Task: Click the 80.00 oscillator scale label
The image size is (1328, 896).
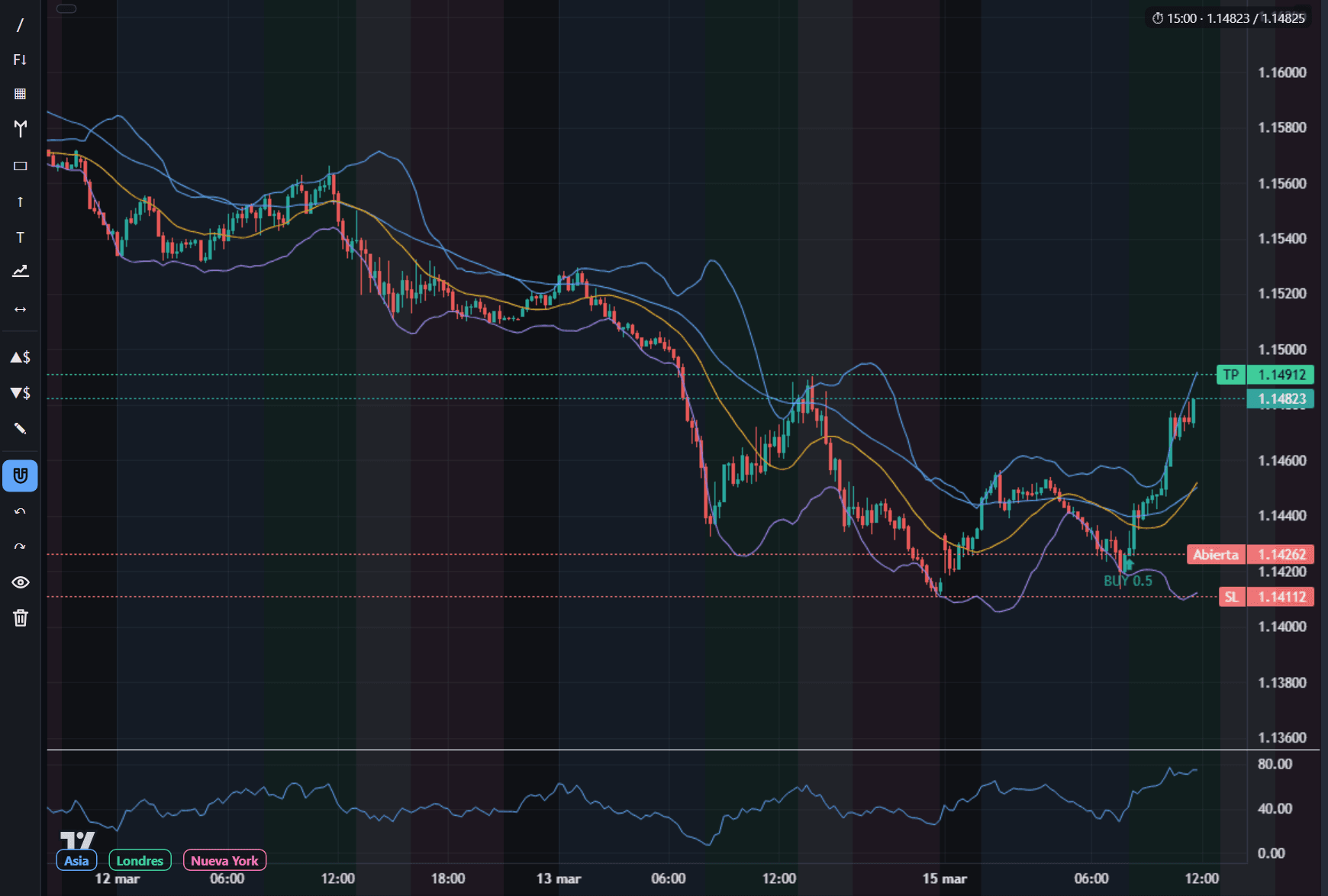Action: pos(1275,764)
